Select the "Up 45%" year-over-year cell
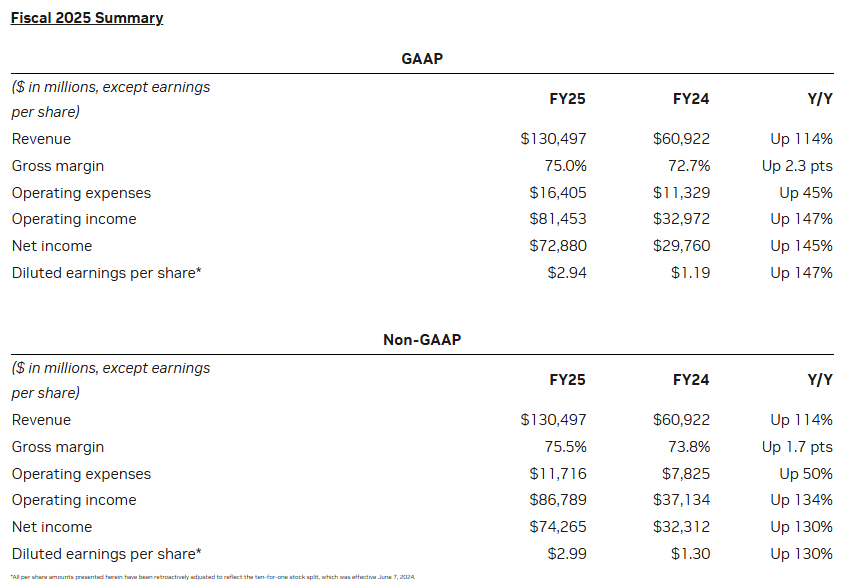The width and height of the screenshot is (858, 588). [x=806, y=193]
